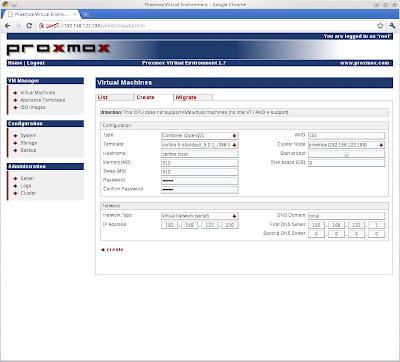Viewport: 400px width, 362px height.
Task: Click the Logout link
Action: pyautogui.click(x=36, y=63)
